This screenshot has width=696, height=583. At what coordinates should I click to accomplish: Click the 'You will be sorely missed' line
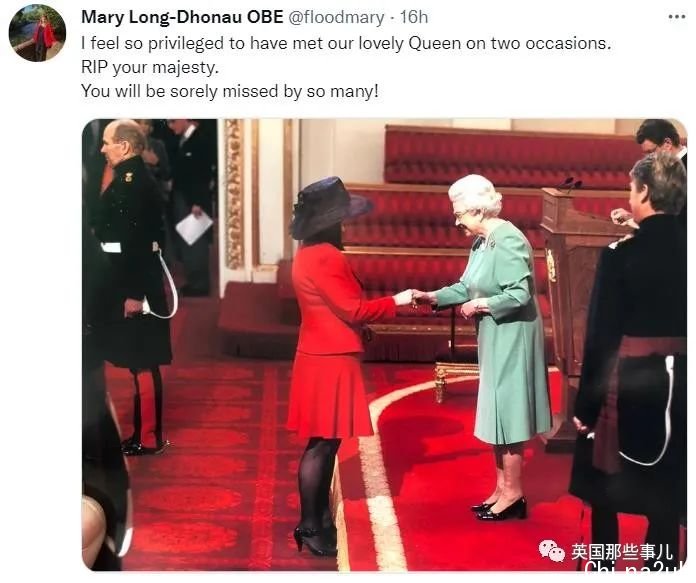(230, 91)
